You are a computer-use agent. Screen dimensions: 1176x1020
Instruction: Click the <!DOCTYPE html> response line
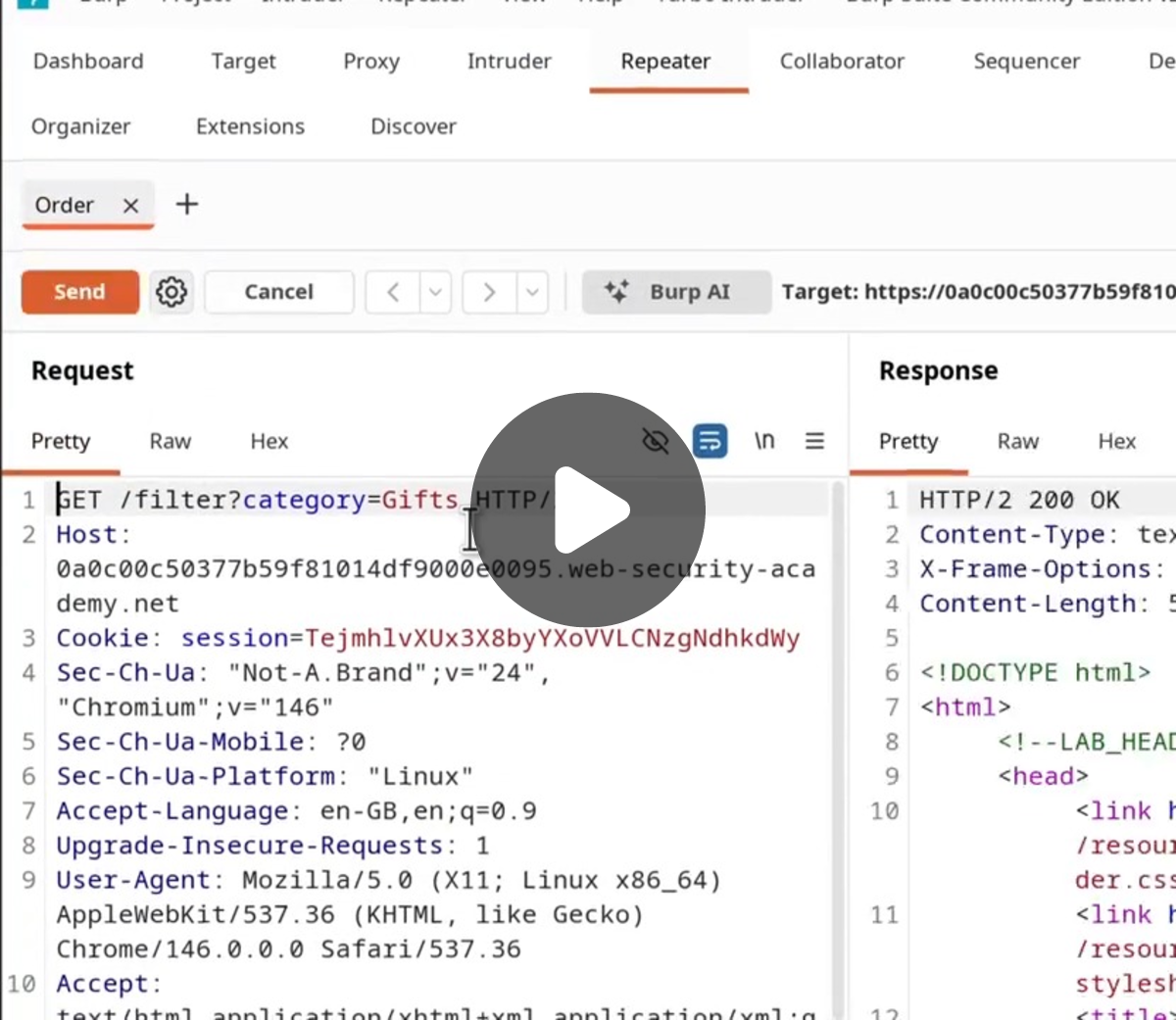click(x=1035, y=672)
